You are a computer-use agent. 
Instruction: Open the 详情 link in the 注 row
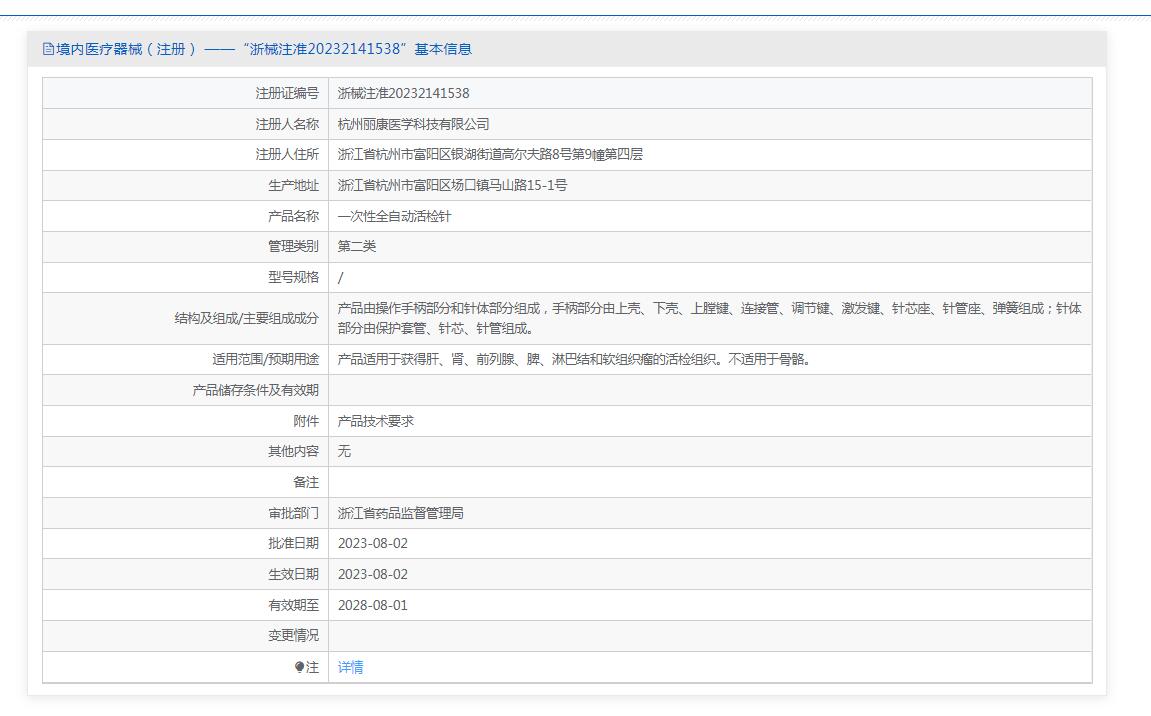tap(350, 667)
